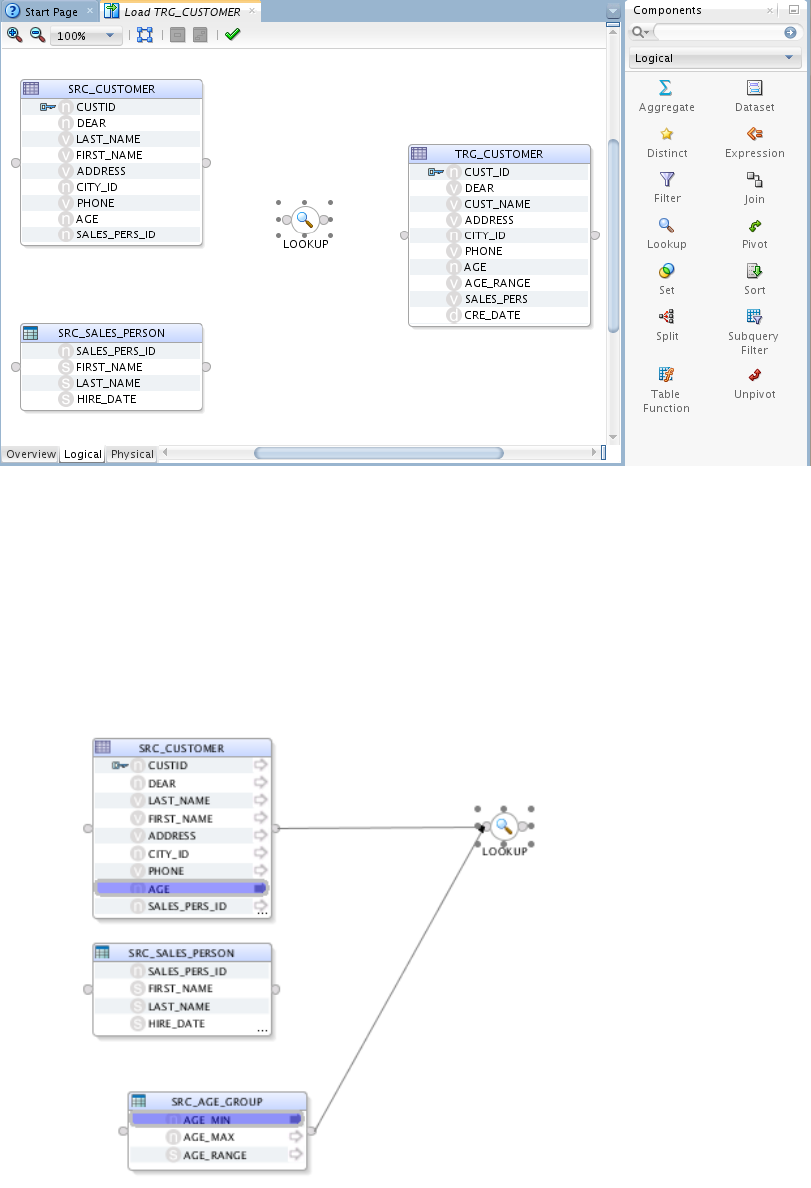Close the Load TRG_CUSTOMER tab
This screenshot has width=811, height=1188.
(252, 11)
